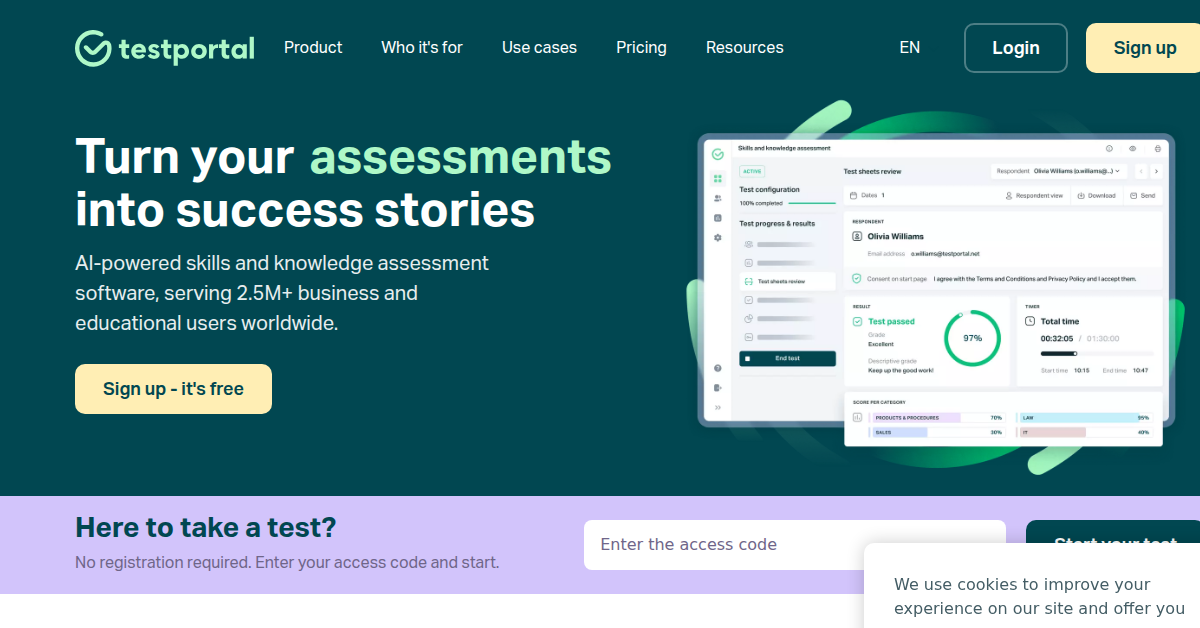The image size is (1200, 628).
Task: Expand the sidebar double-chevron arrow
Action: [x=717, y=407]
